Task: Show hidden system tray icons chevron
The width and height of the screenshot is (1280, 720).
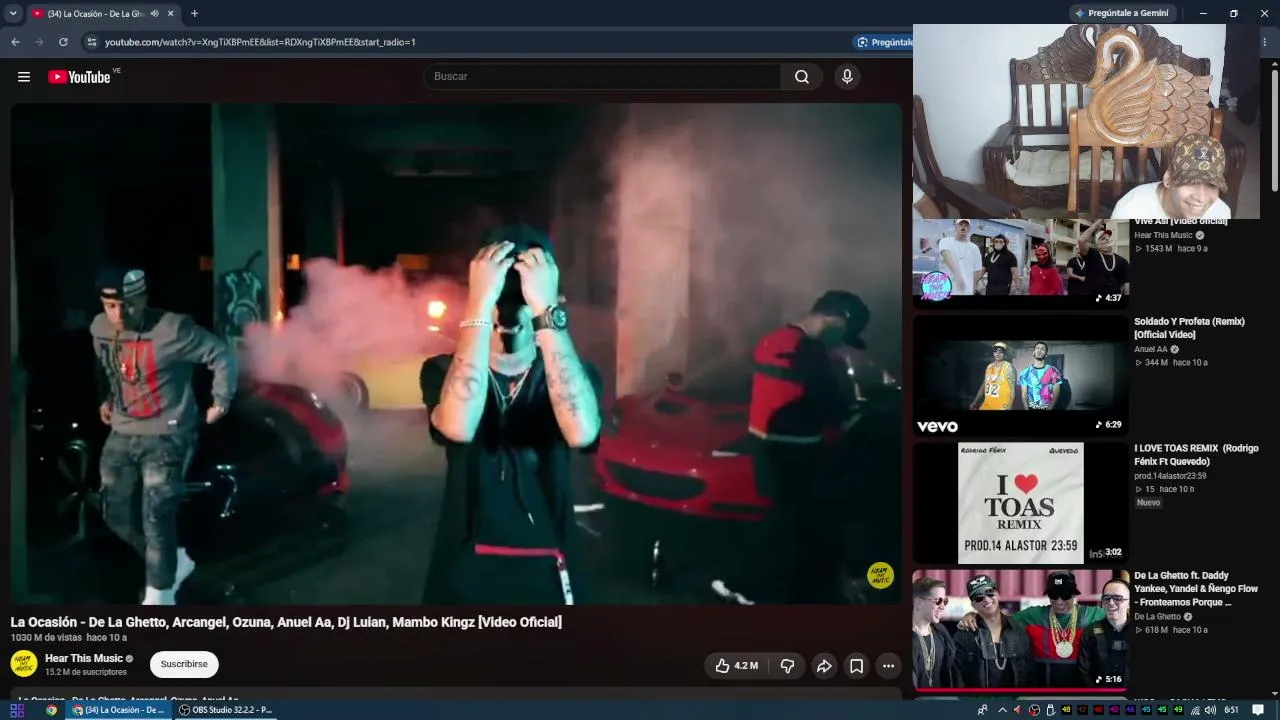Action: coord(1002,710)
